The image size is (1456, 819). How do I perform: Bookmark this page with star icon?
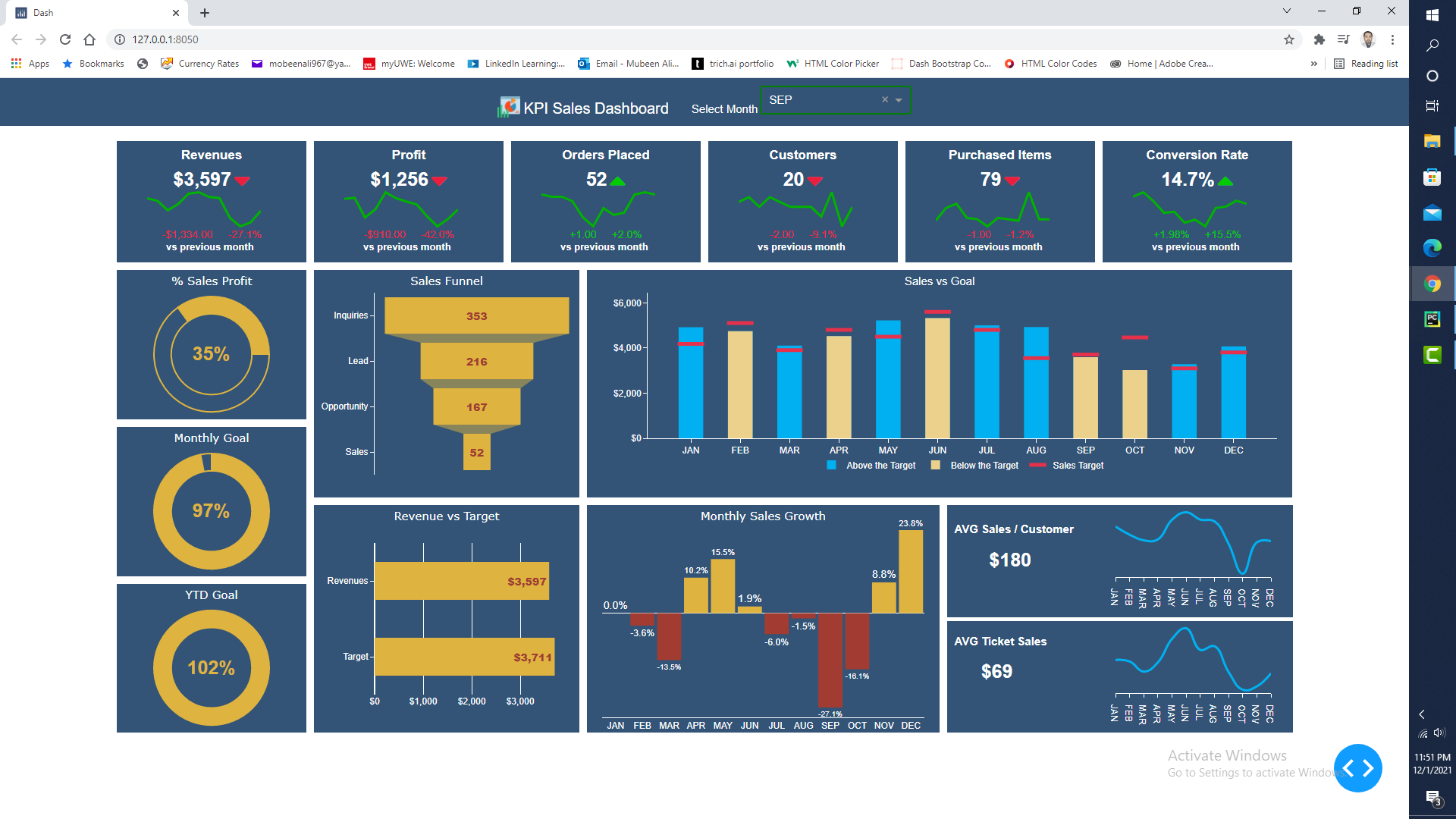tap(1289, 39)
